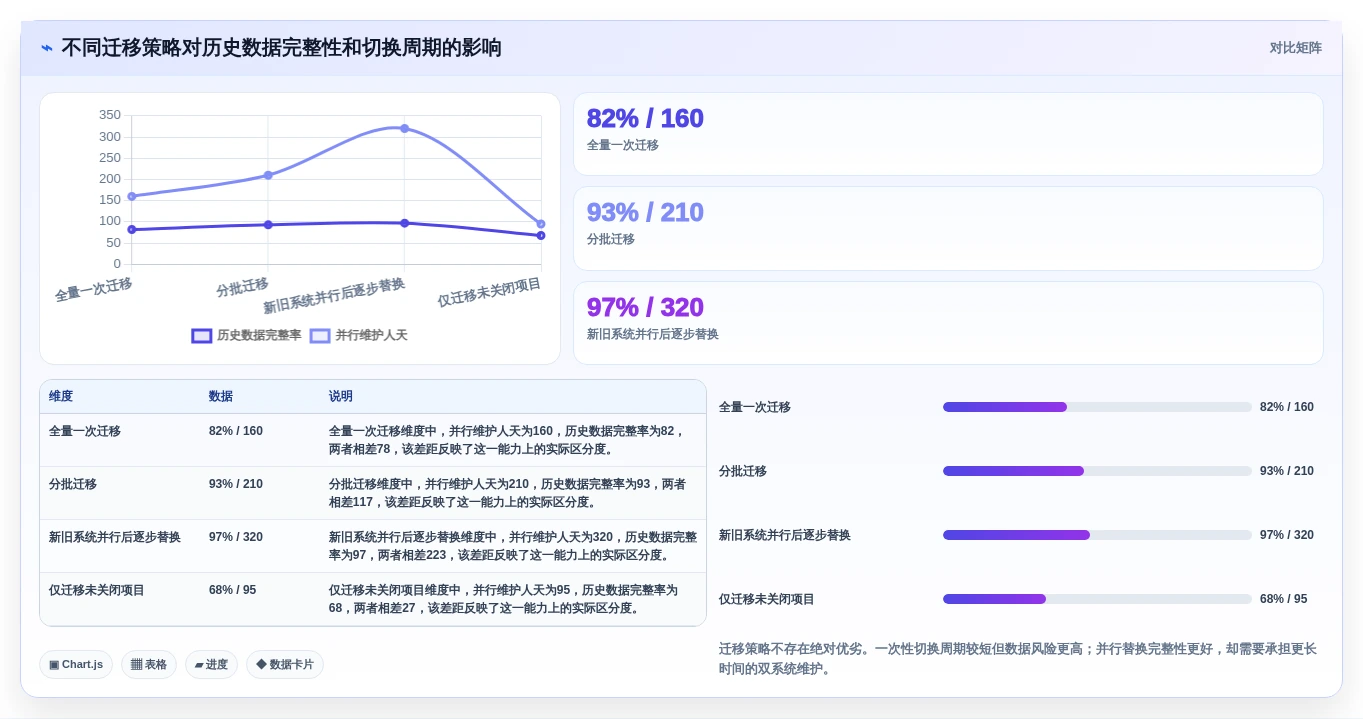
Task: Click the 维度 column header
Action: (61, 397)
